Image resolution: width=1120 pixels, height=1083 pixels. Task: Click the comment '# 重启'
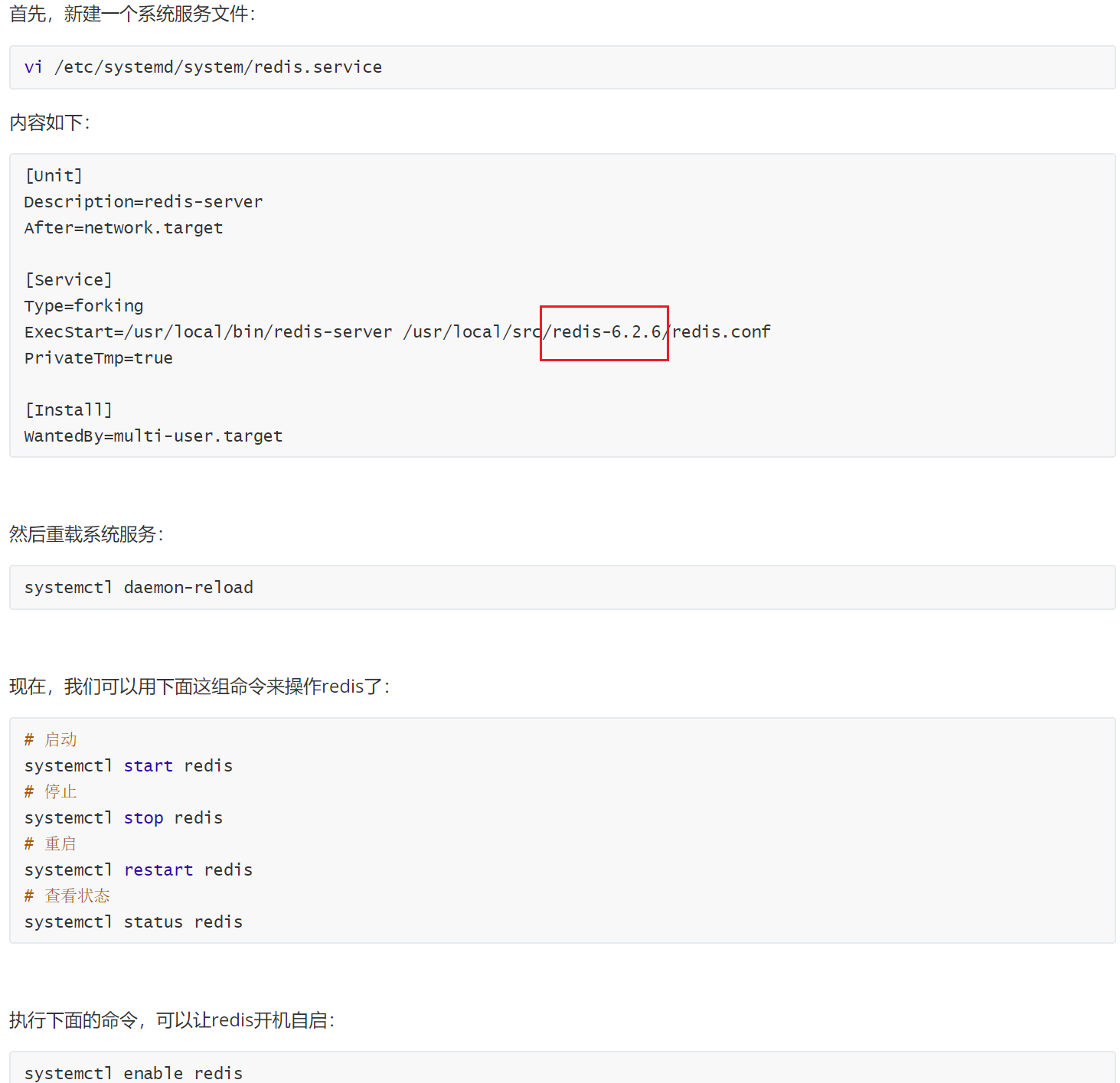pos(51,844)
